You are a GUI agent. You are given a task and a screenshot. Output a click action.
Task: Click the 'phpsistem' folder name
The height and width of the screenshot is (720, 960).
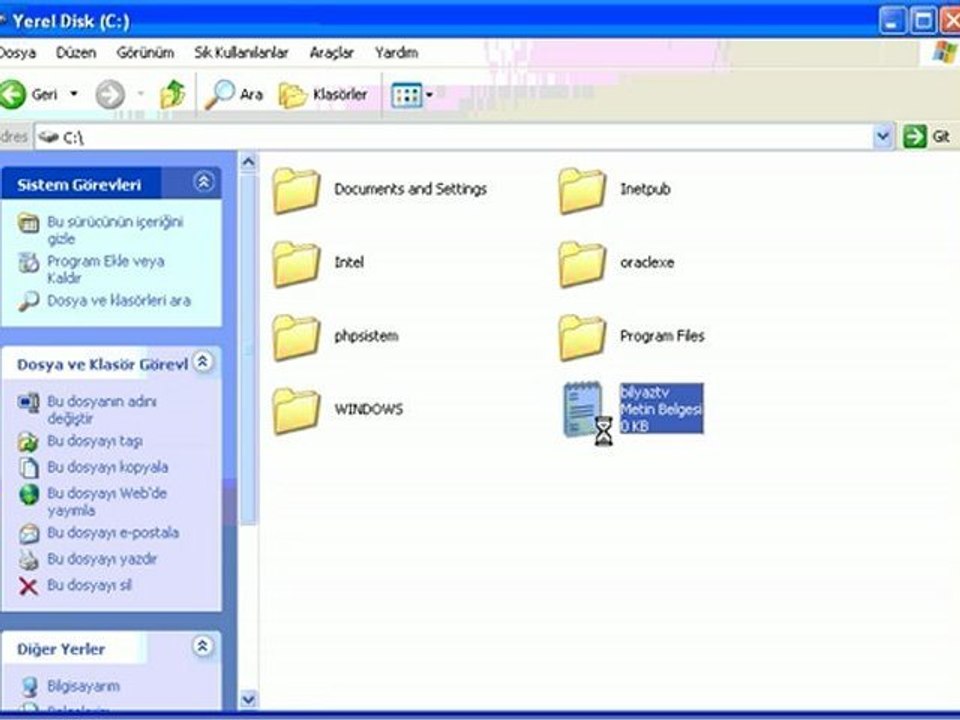[x=366, y=336]
